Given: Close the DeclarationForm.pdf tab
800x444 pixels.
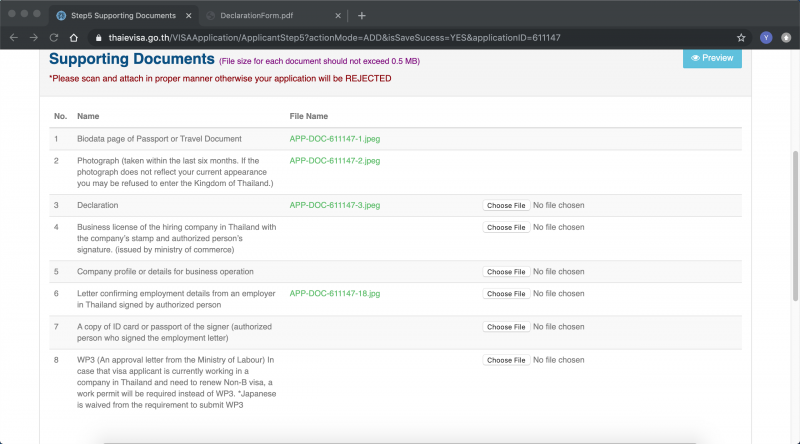Looking at the screenshot, I should tap(337, 16).
